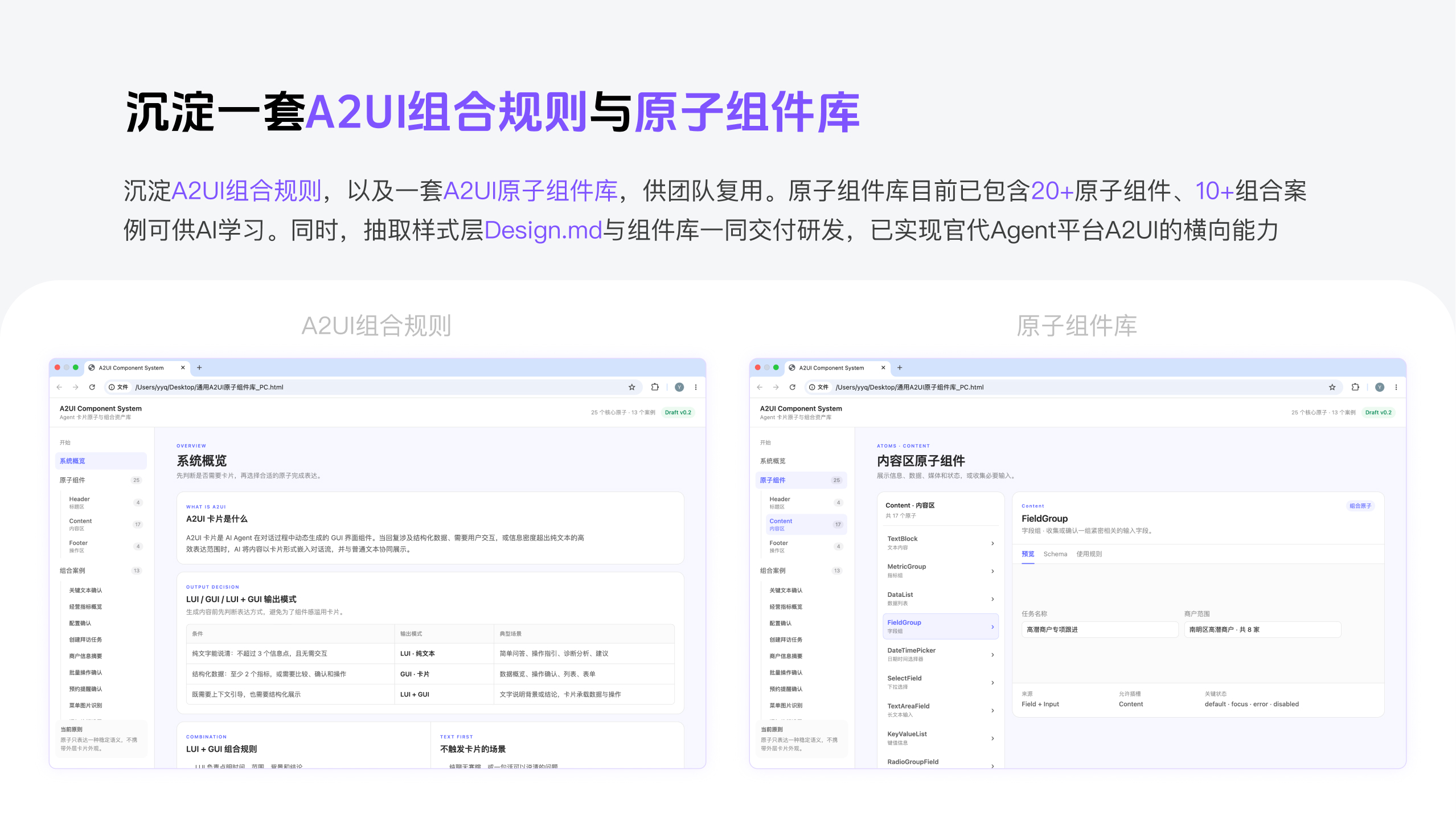Reload page in right browser window

click(x=793, y=387)
